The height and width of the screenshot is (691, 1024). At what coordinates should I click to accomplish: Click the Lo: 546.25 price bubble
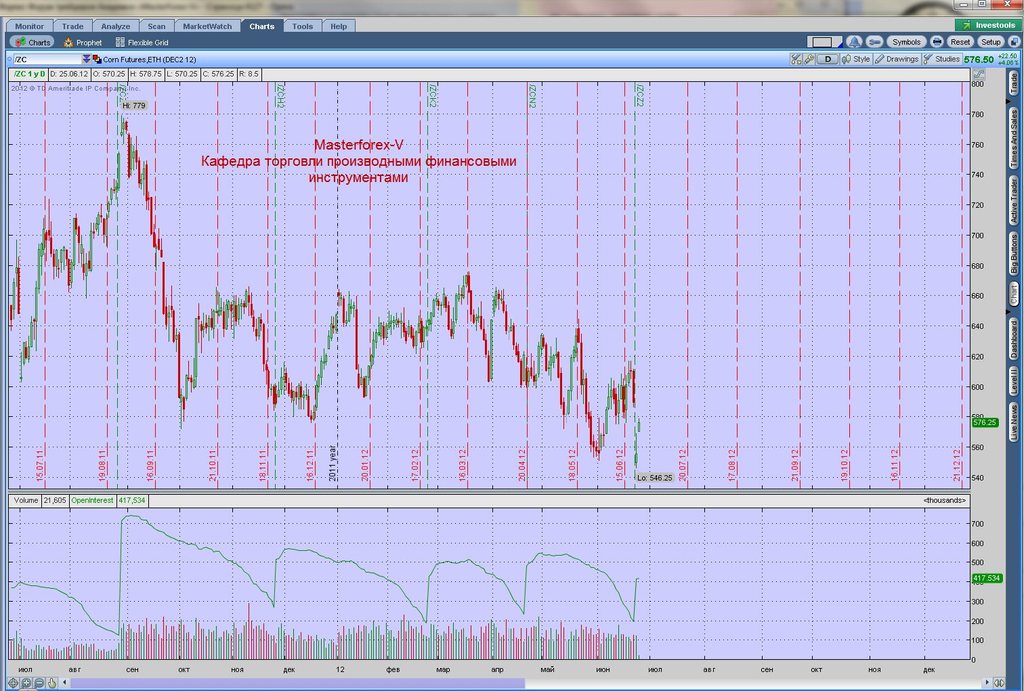pos(654,477)
